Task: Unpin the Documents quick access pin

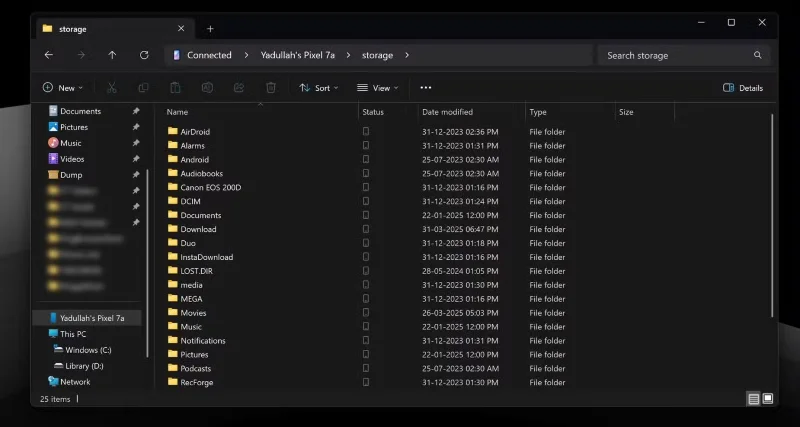Action: click(x=136, y=111)
